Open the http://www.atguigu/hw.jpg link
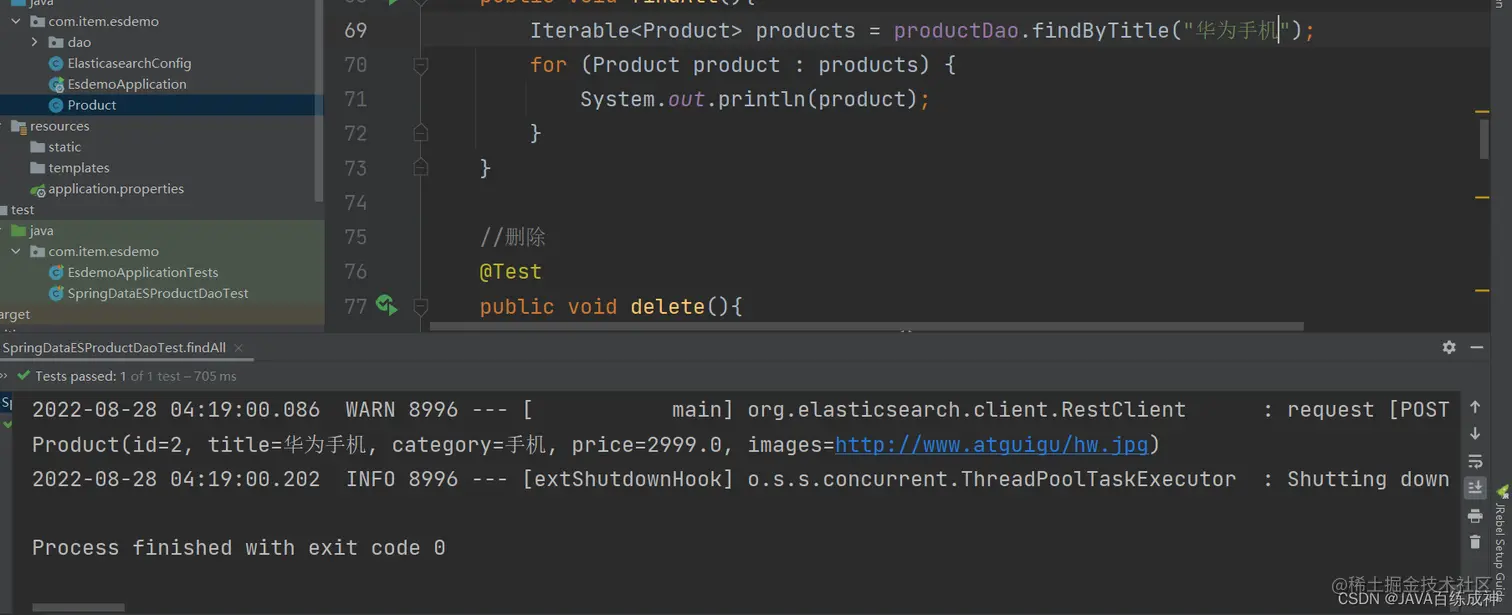 pos(992,444)
